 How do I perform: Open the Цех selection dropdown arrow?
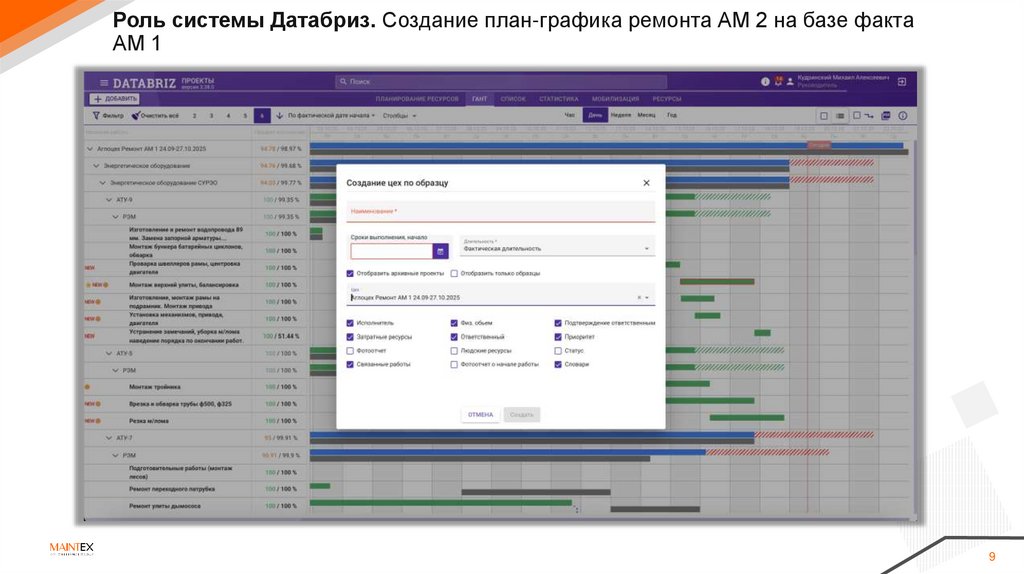tap(647, 298)
